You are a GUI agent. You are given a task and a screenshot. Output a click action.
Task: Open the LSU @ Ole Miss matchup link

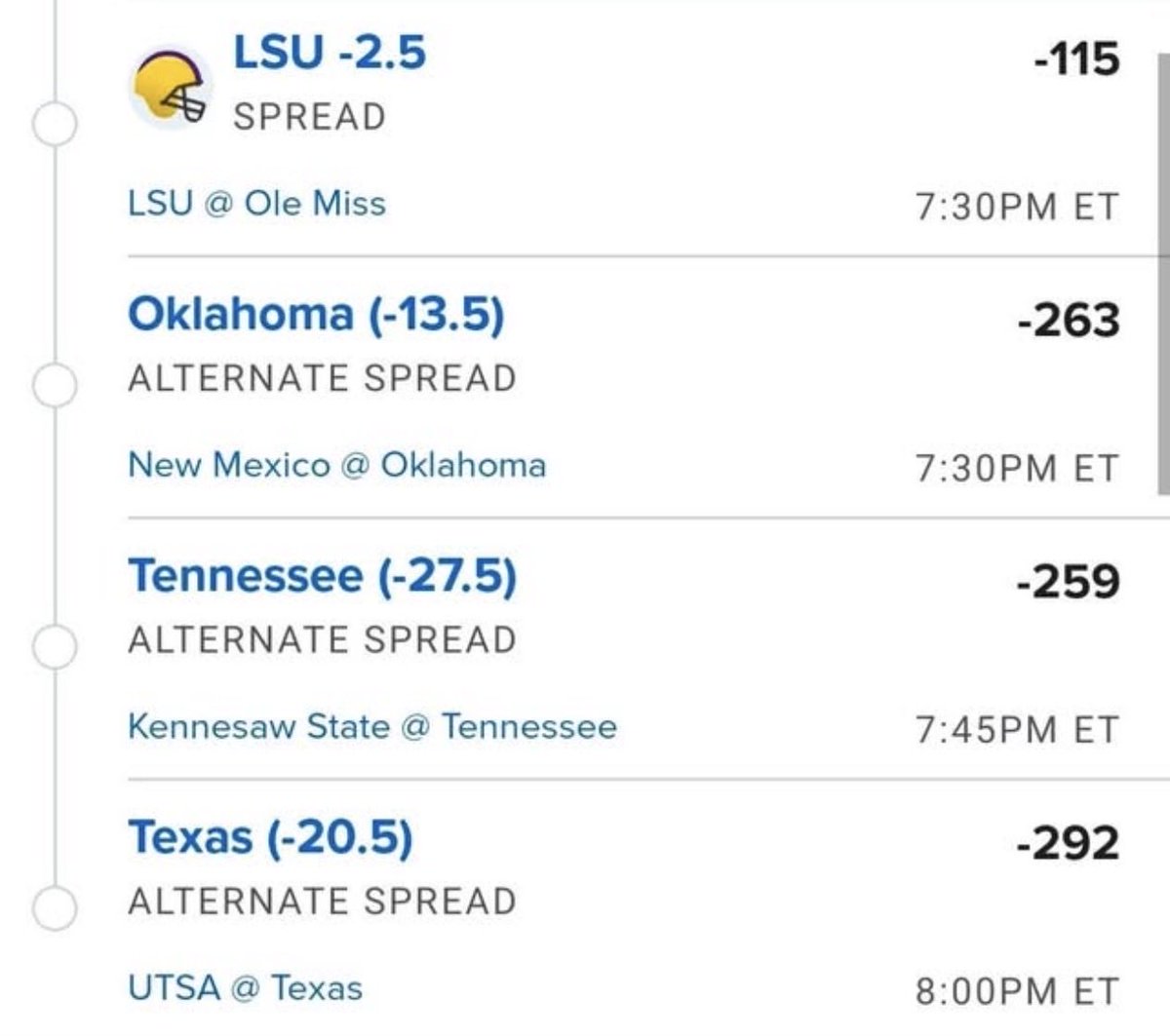pos(256,204)
